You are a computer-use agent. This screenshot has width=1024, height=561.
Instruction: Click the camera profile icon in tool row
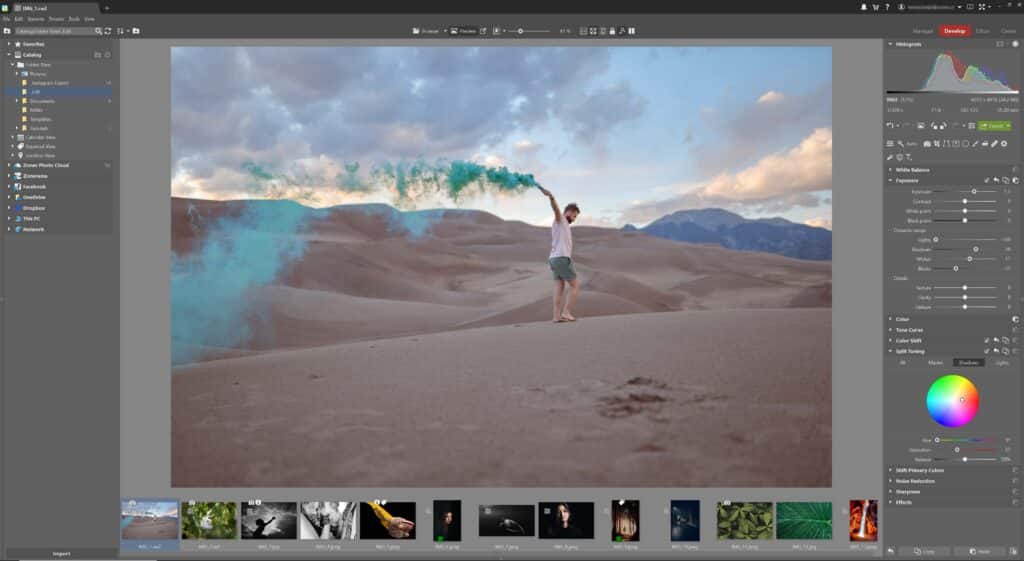pos(927,144)
